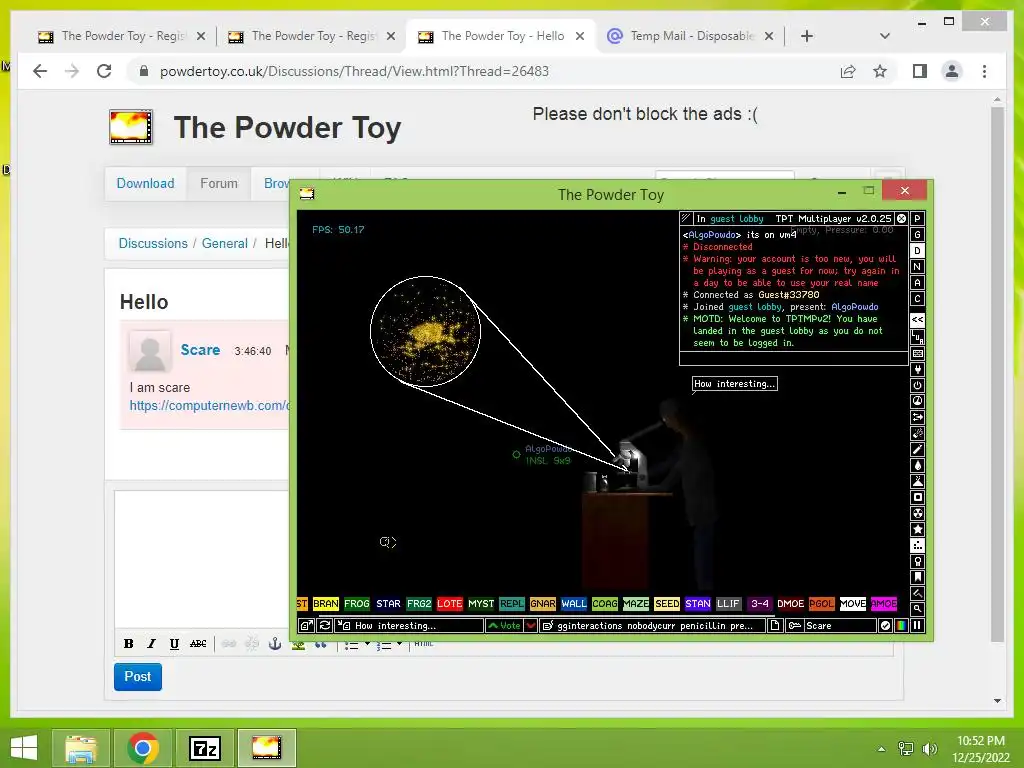Open the Forum tab on the website

tap(219, 184)
